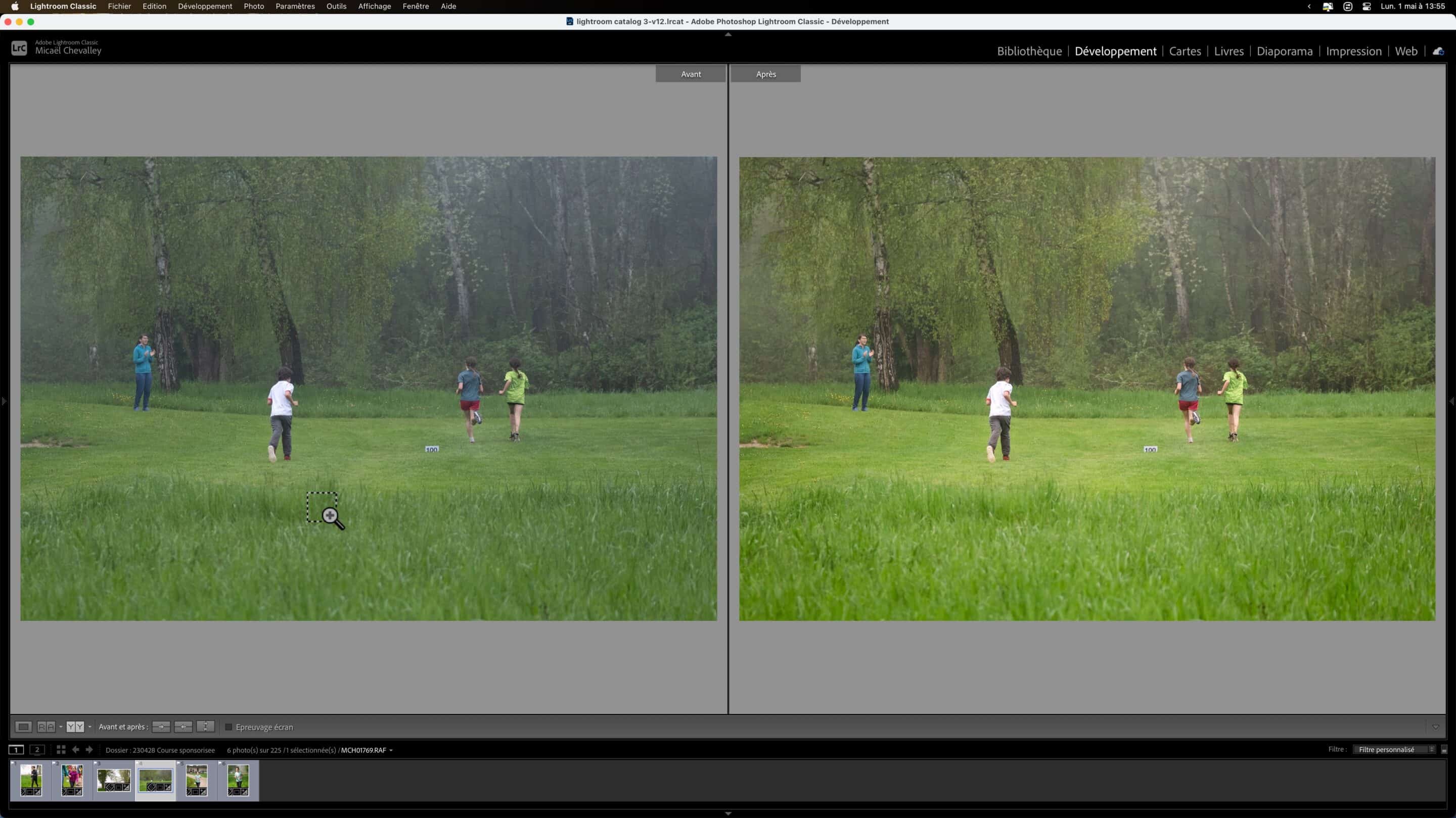
Task: Toggle the filter switch at filmstrip right
Action: [1444, 750]
